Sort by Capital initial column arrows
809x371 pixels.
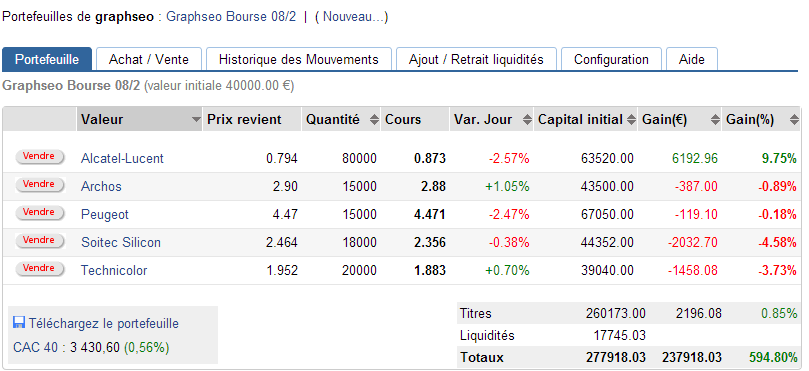tap(631, 120)
